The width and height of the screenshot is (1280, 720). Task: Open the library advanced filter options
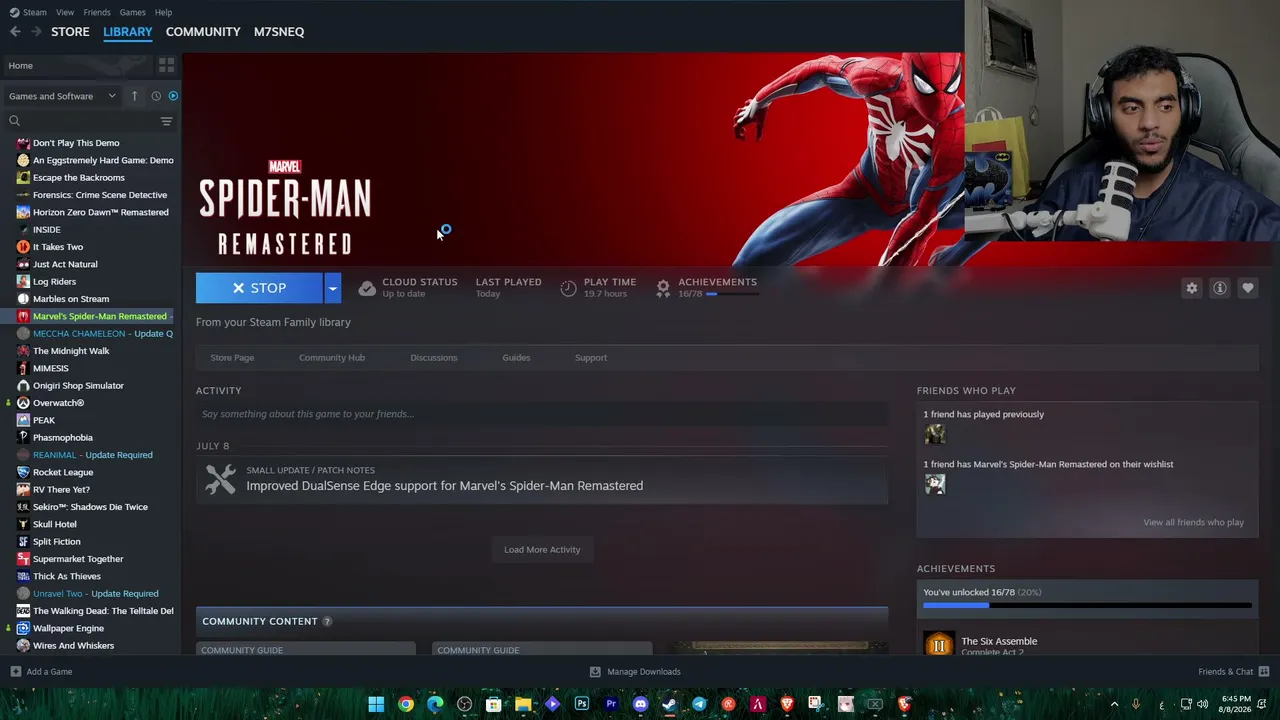coord(166,121)
